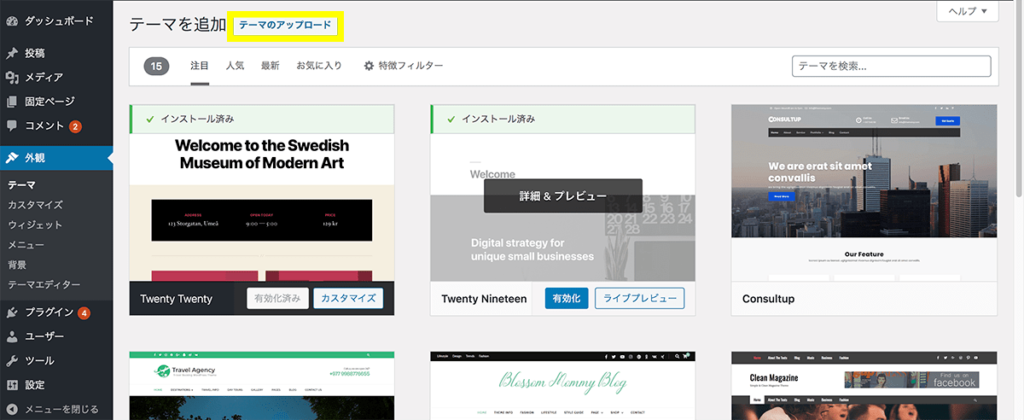The image size is (1024, 420).
Task: Open カスタマイズ submenu item in sidebar
Action: tap(35, 205)
